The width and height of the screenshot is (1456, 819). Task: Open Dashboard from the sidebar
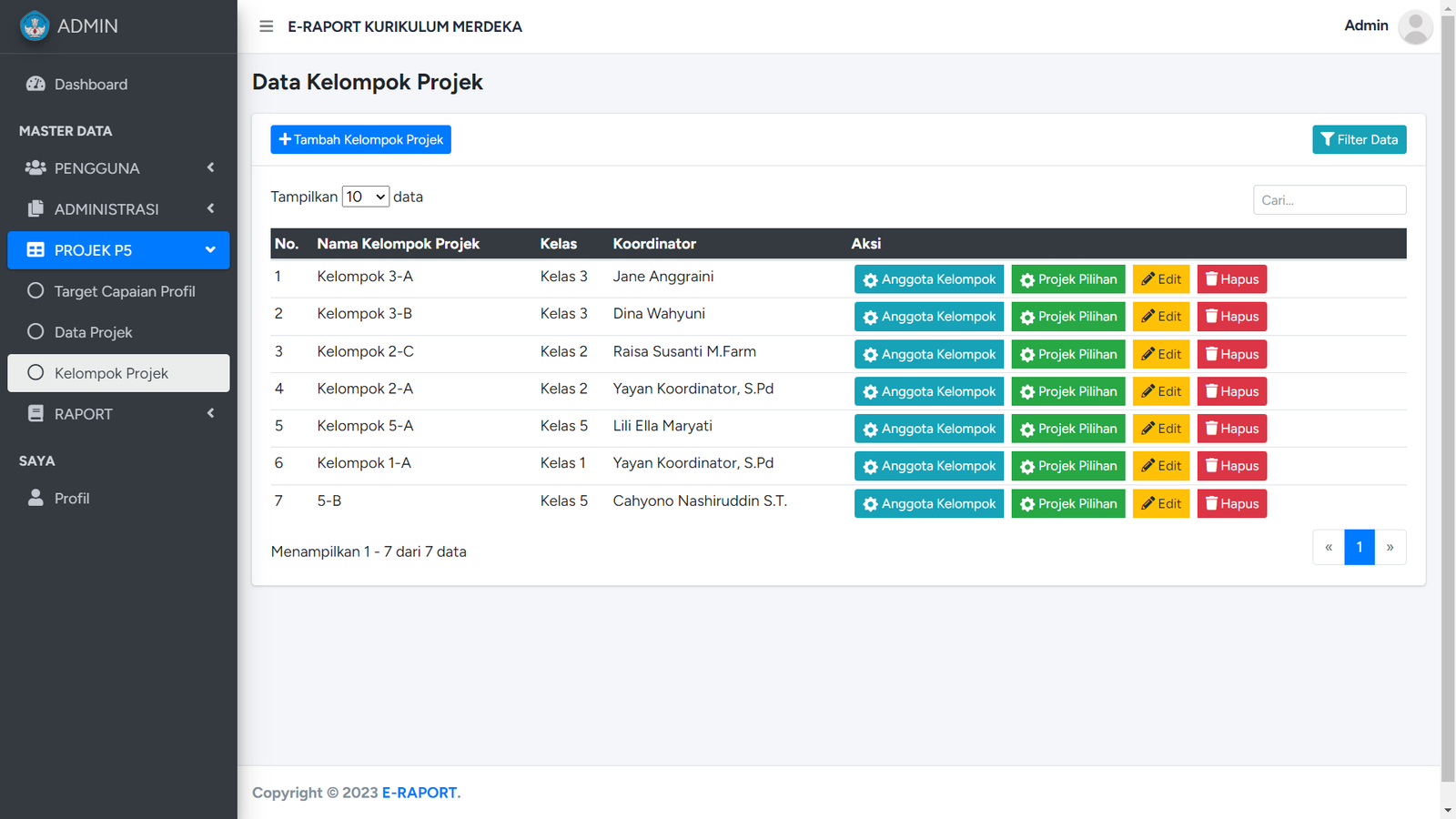(90, 85)
